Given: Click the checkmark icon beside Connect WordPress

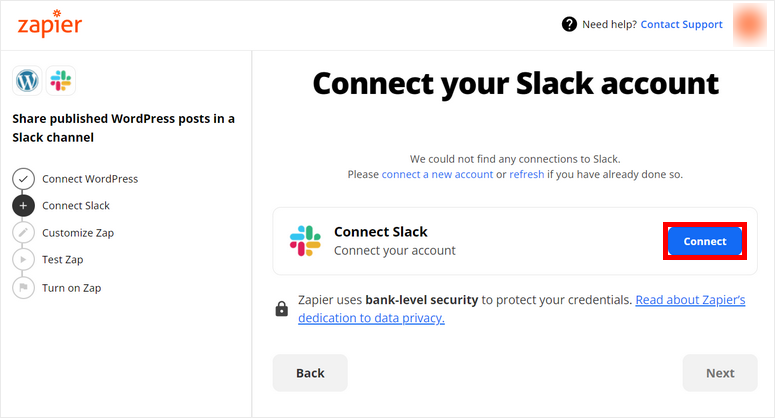Looking at the screenshot, I should click(x=23, y=179).
